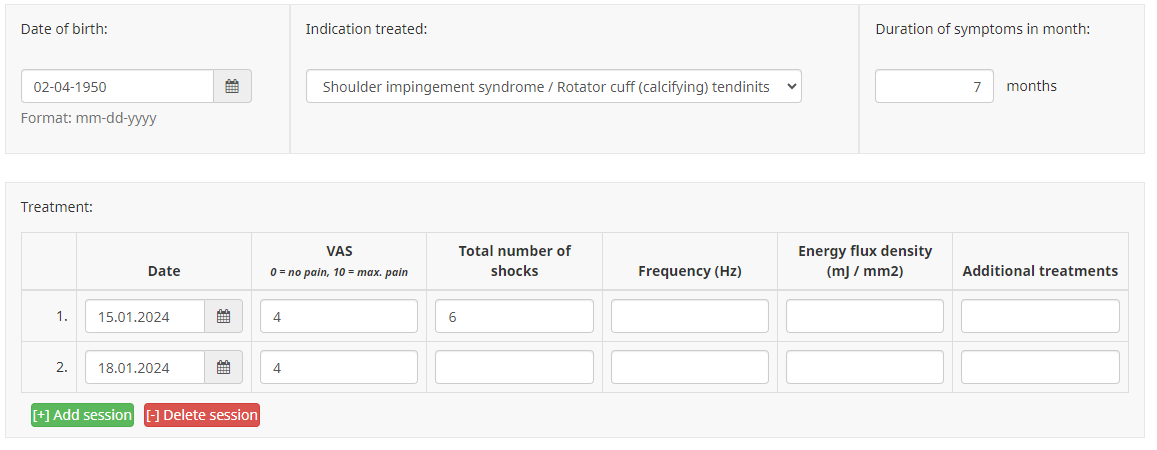Select session 2 date input field
This screenshot has width=1157, height=450.
click(x=146, y=367)
